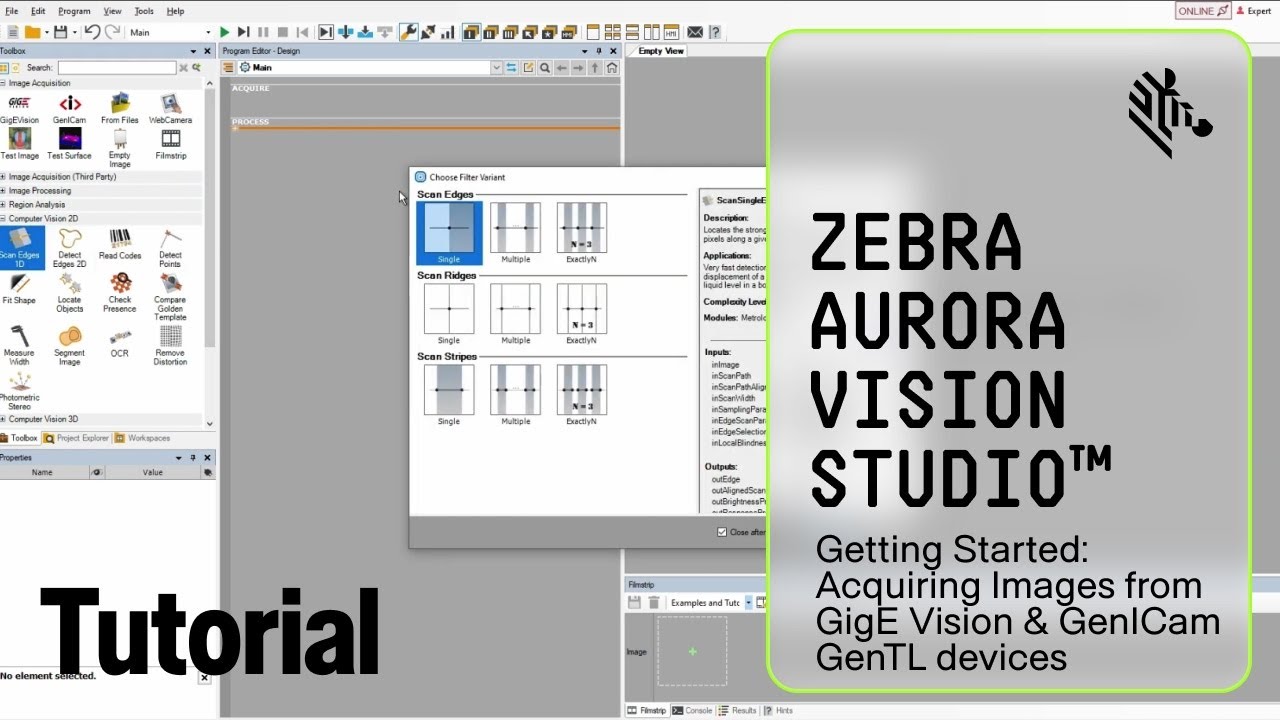The image size is (1280, 720).
Task: Choose the Remove Distortion tool
Action: pyautogui.click(x=171, y=346)
